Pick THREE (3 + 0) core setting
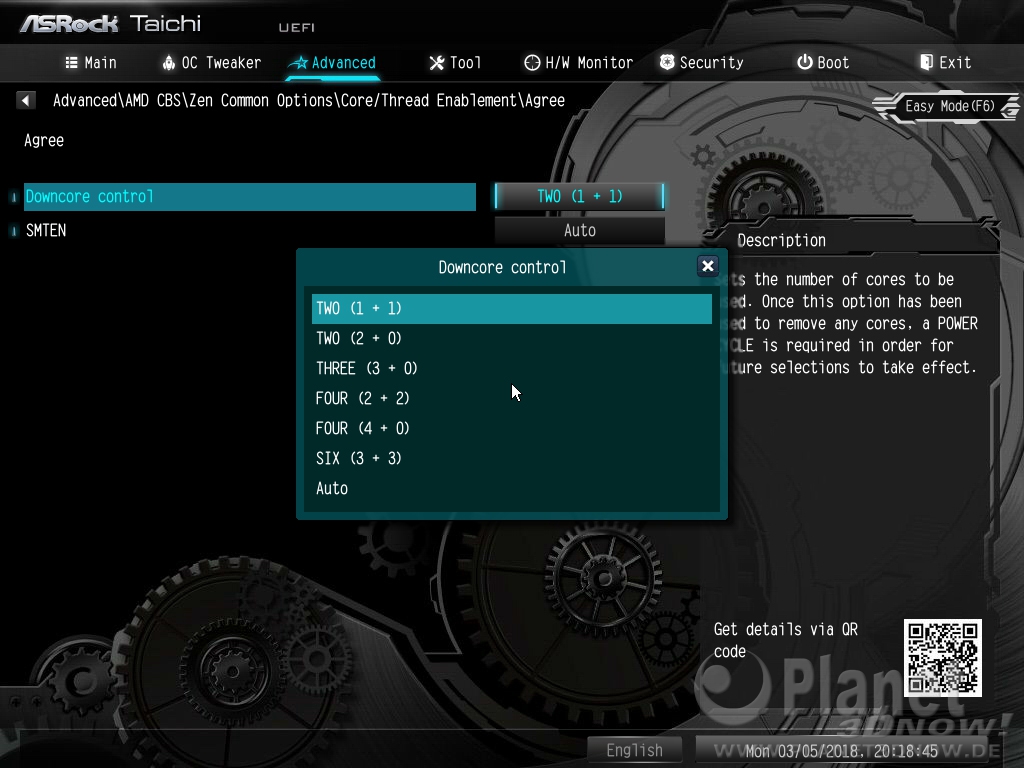1024x768 pixels. coord(511,368)
